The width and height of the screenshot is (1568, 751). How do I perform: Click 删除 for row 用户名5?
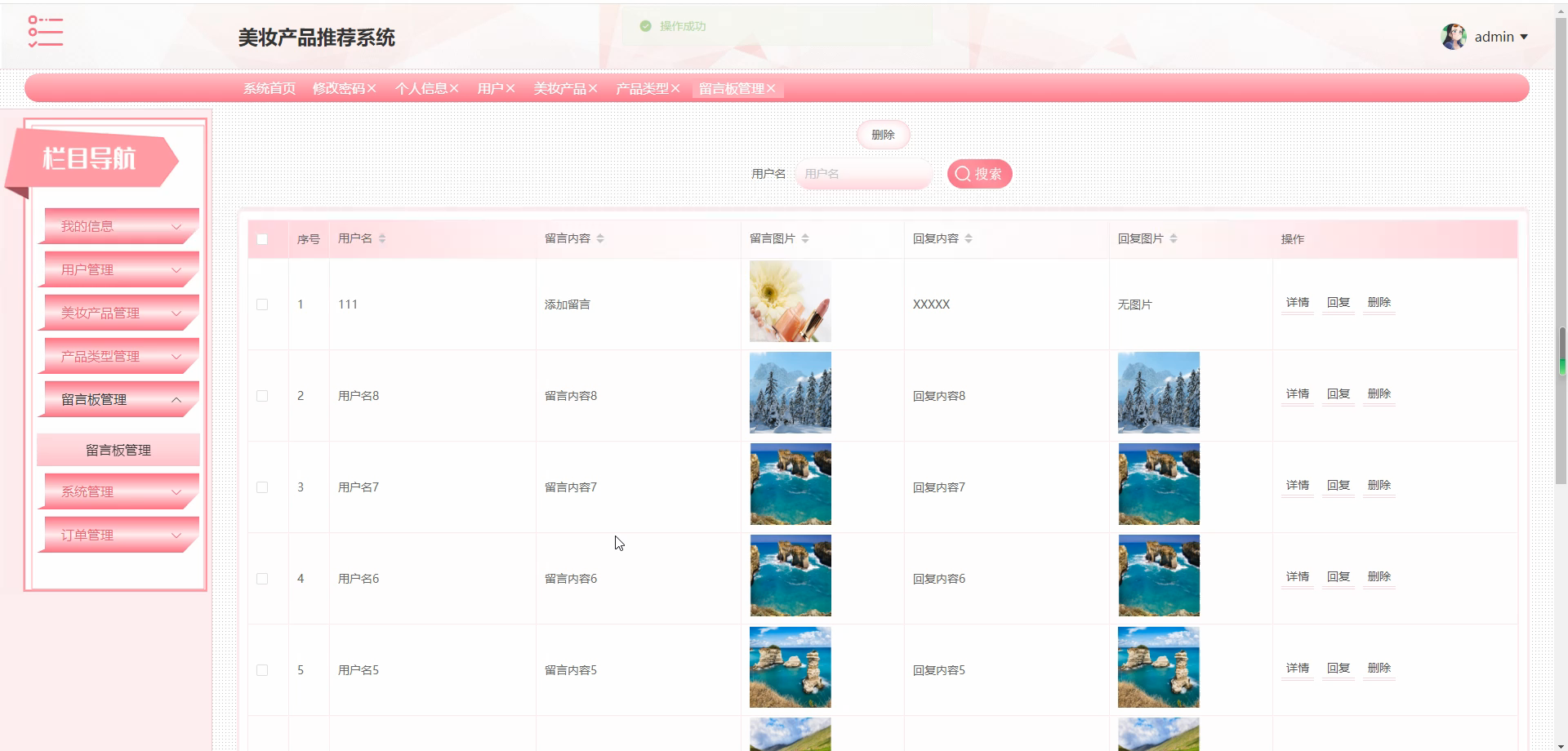[1379, 669]
